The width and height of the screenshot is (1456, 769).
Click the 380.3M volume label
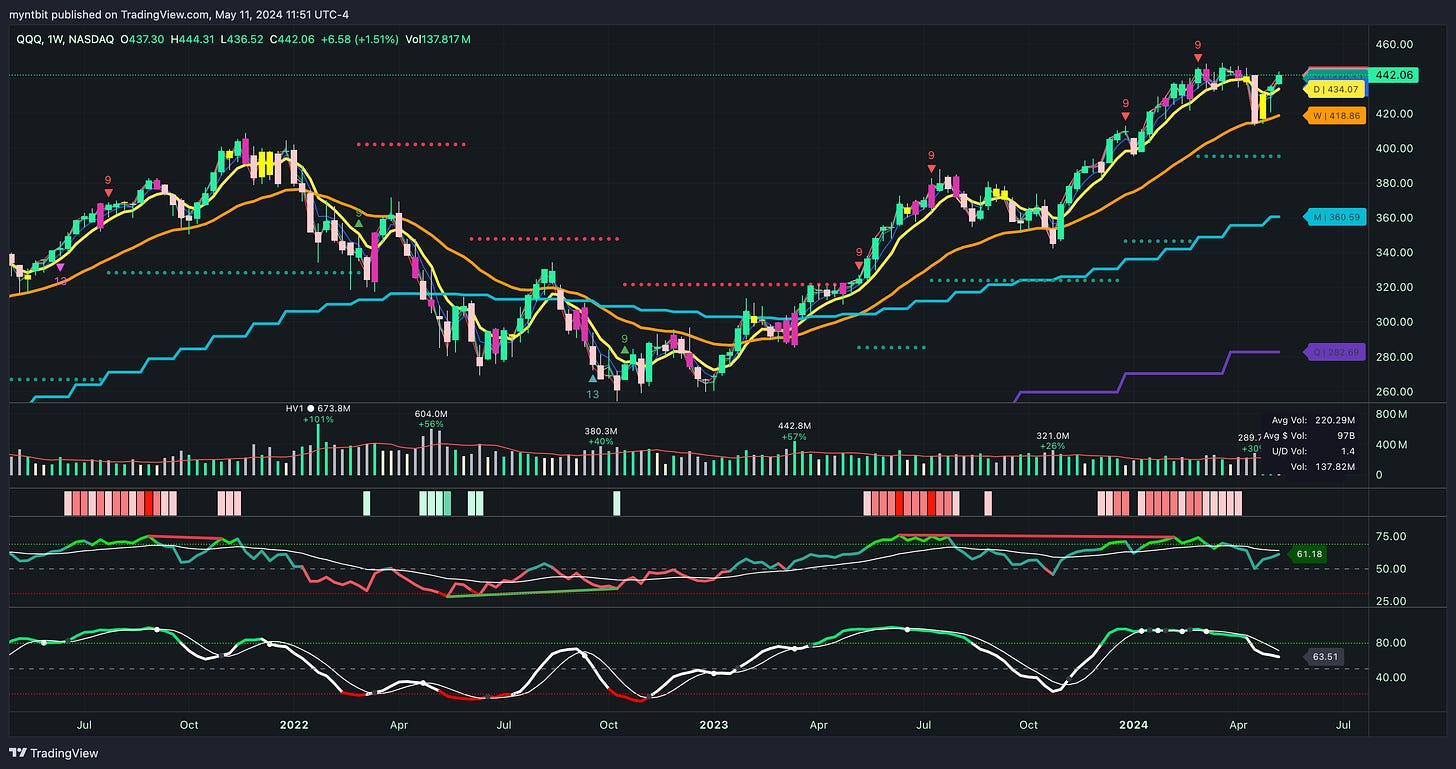(602, 431)
